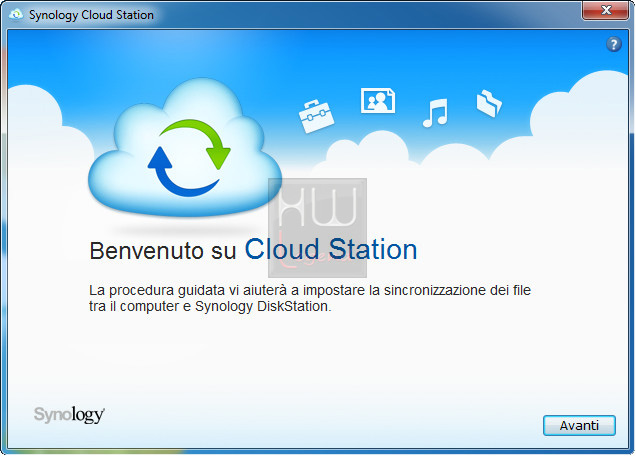Image resolution: width=636 pixels, height=456 pixels.
Task: Click the 'Synology Cloud Station' window title
Action: pyautogui.click(x=91, y=15)
